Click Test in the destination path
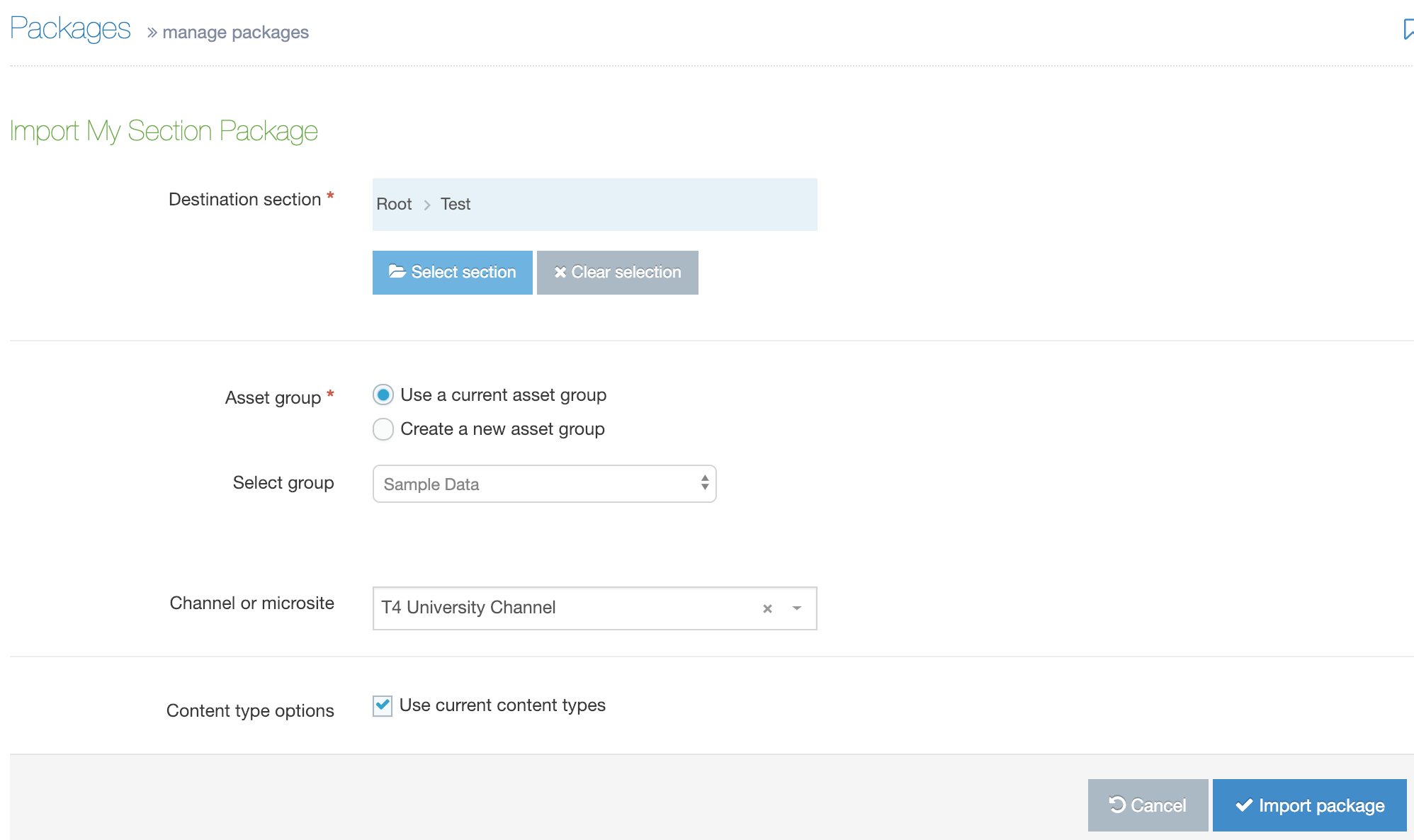 pyautogui.click(x=456, y=204)
